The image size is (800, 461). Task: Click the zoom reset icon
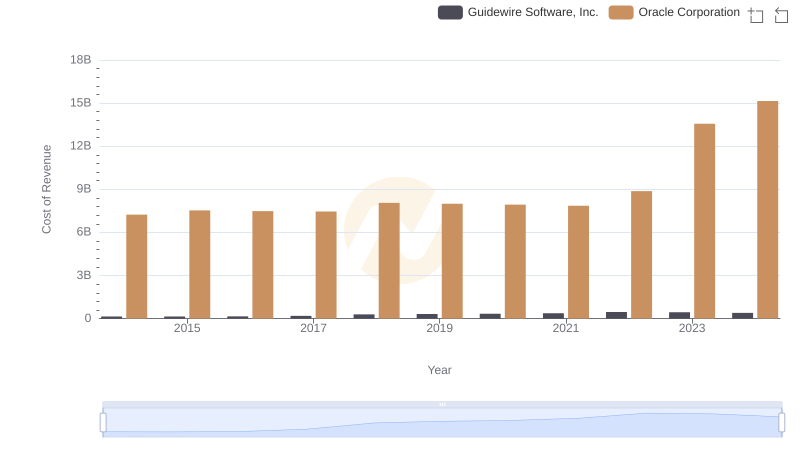point(781,15)
